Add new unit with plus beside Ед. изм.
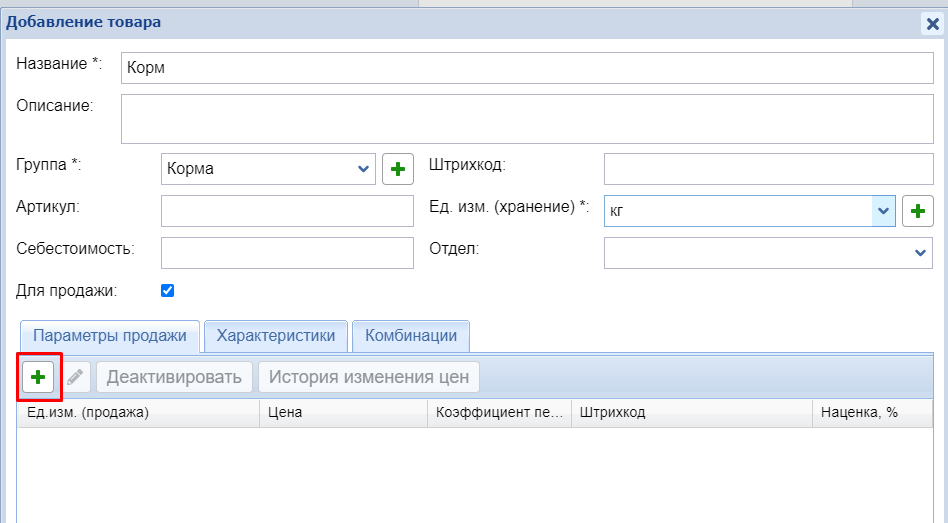The width and height of the screenshot is (948, 523). pyautogui.click(x=917, y=211)
